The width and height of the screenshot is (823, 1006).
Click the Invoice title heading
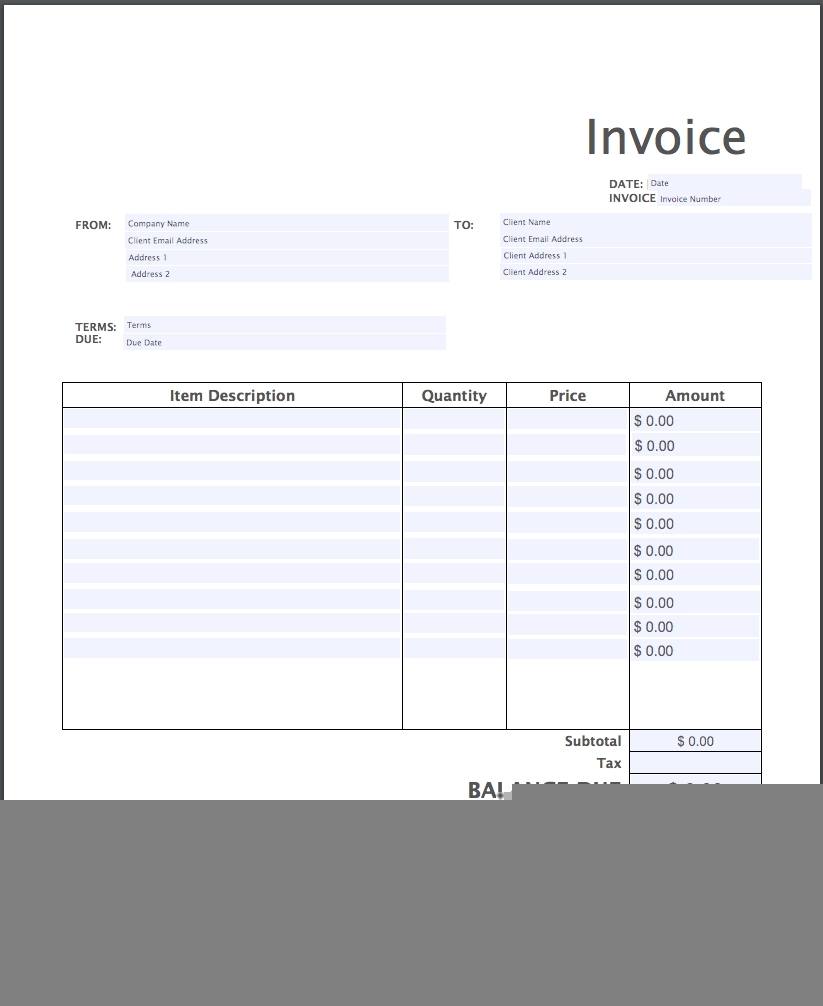pyautogui.click(x=665, y=137)
